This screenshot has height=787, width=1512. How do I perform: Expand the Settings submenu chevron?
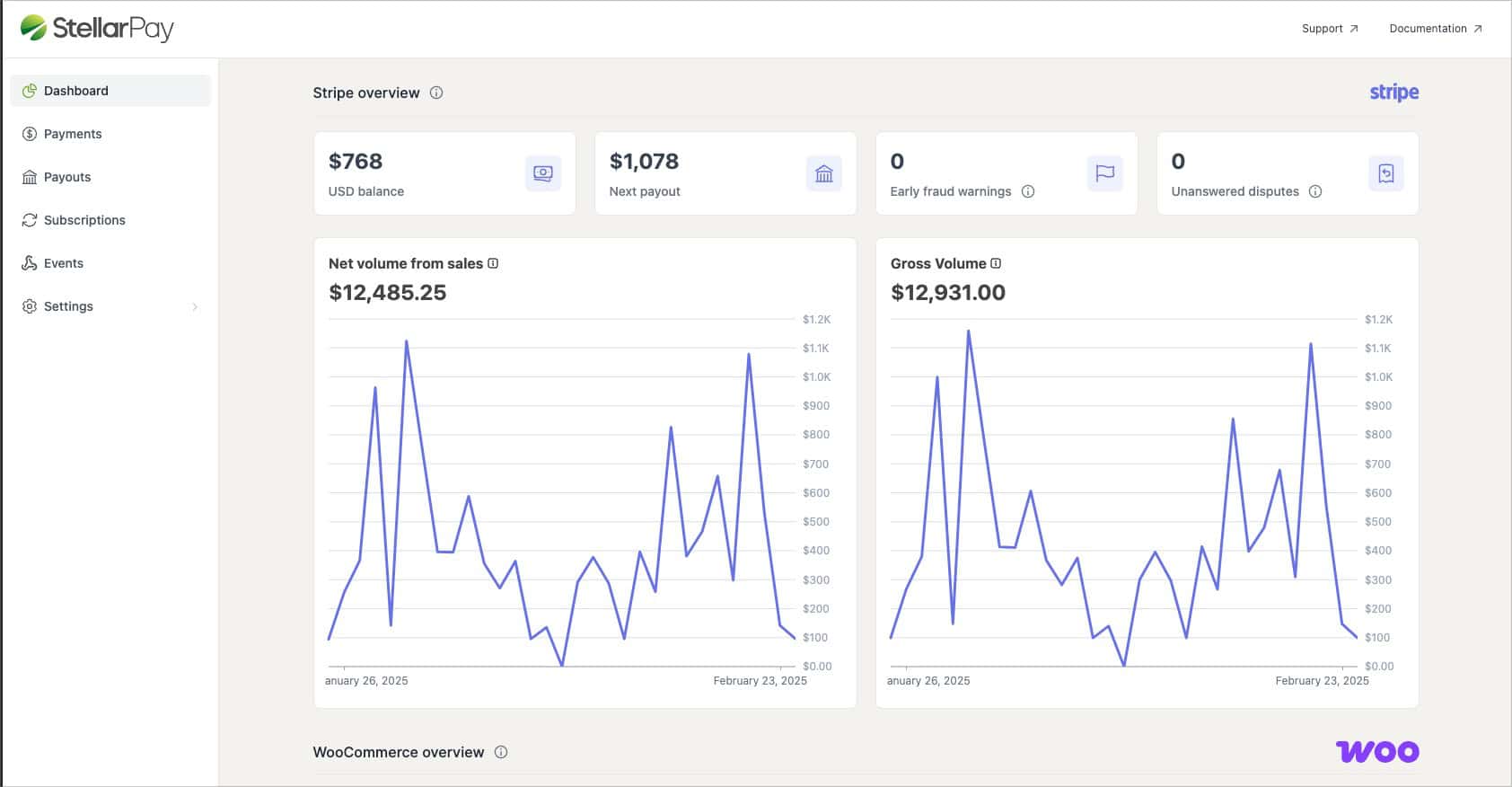(195, 306)
